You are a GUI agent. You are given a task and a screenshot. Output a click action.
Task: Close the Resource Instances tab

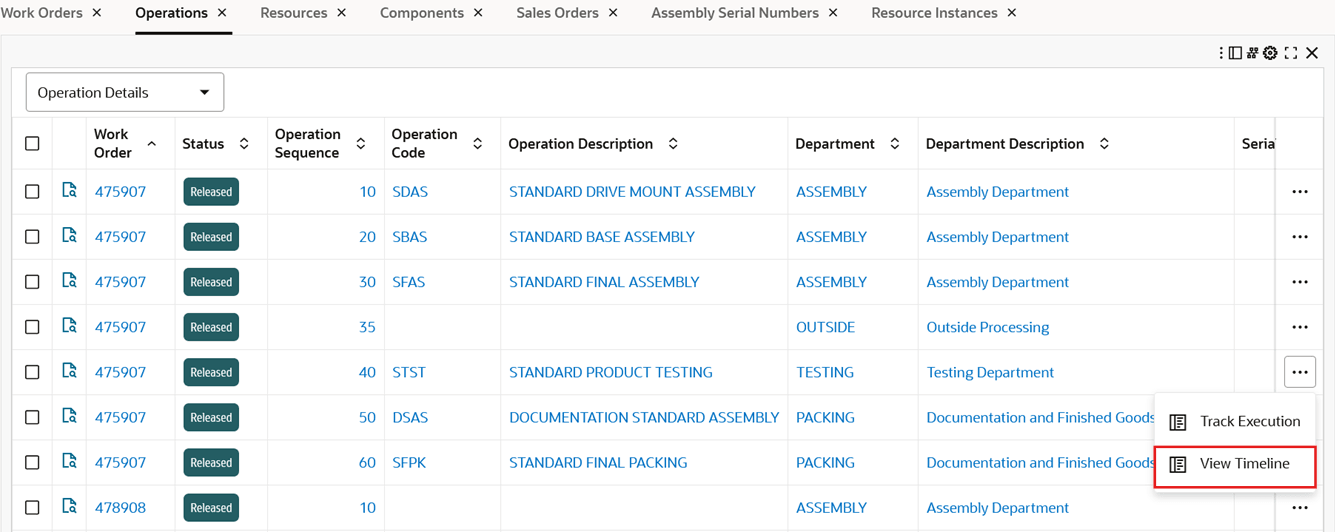point(1012,13)
